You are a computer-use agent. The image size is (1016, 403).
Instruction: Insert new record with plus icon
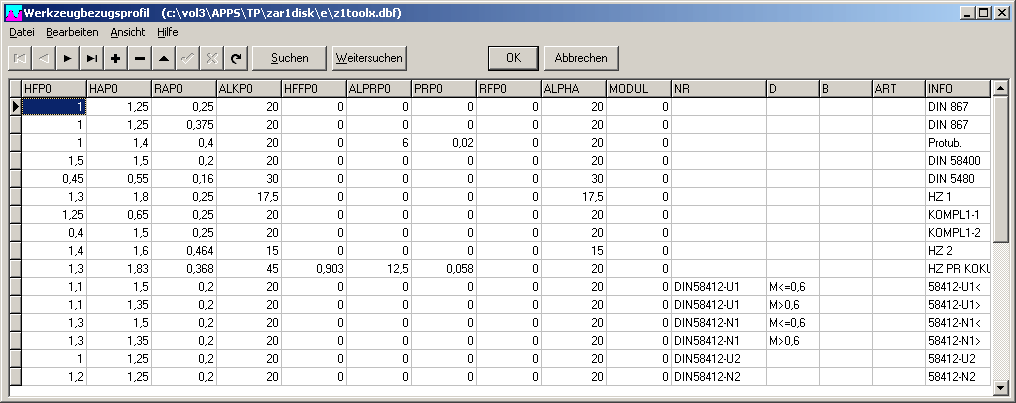pos(116,58)
